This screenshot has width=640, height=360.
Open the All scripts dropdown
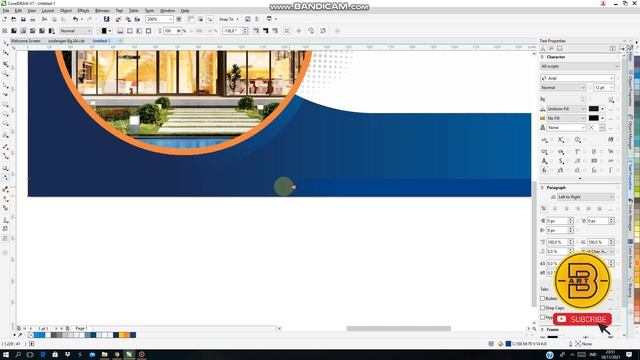point(580,66)
